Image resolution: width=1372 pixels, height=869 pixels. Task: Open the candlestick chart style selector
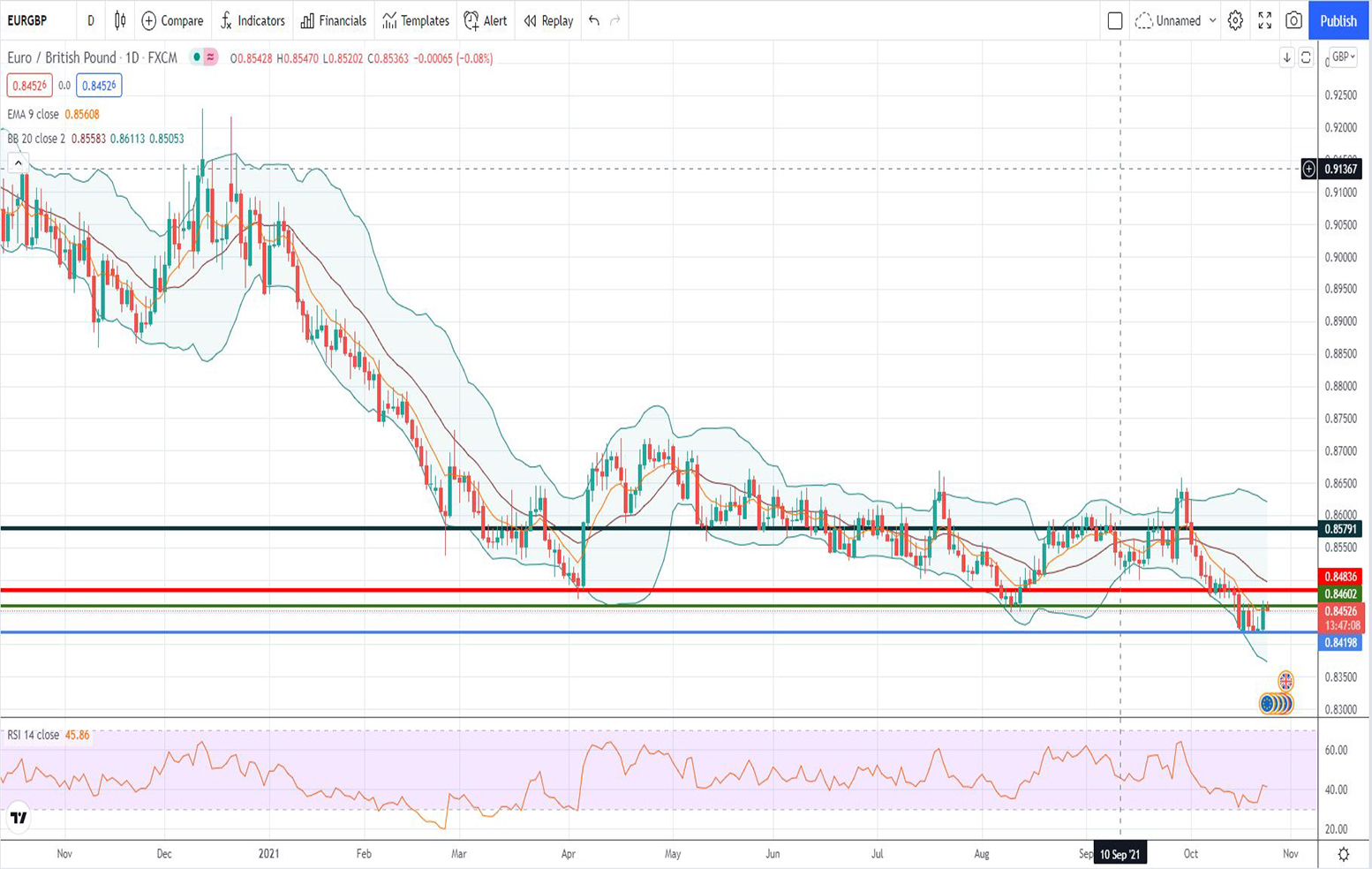pos(120,20)
